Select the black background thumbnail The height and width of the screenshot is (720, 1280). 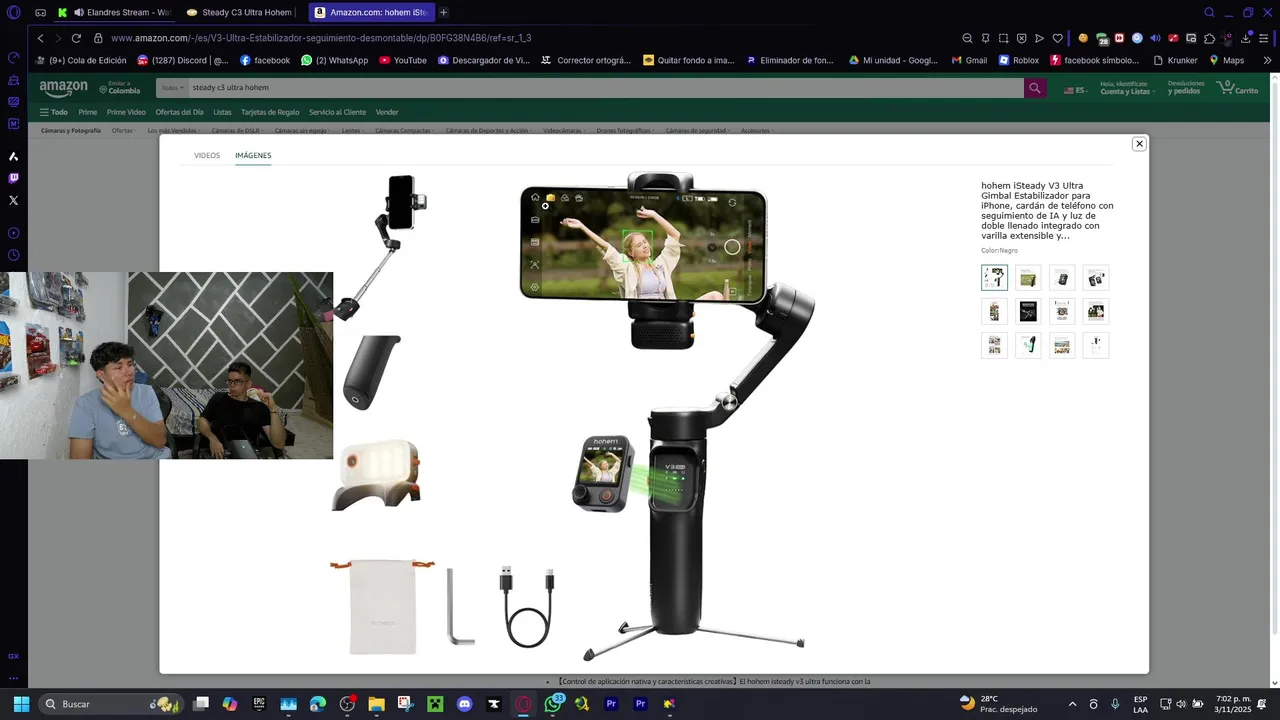tap(1028, 312)
